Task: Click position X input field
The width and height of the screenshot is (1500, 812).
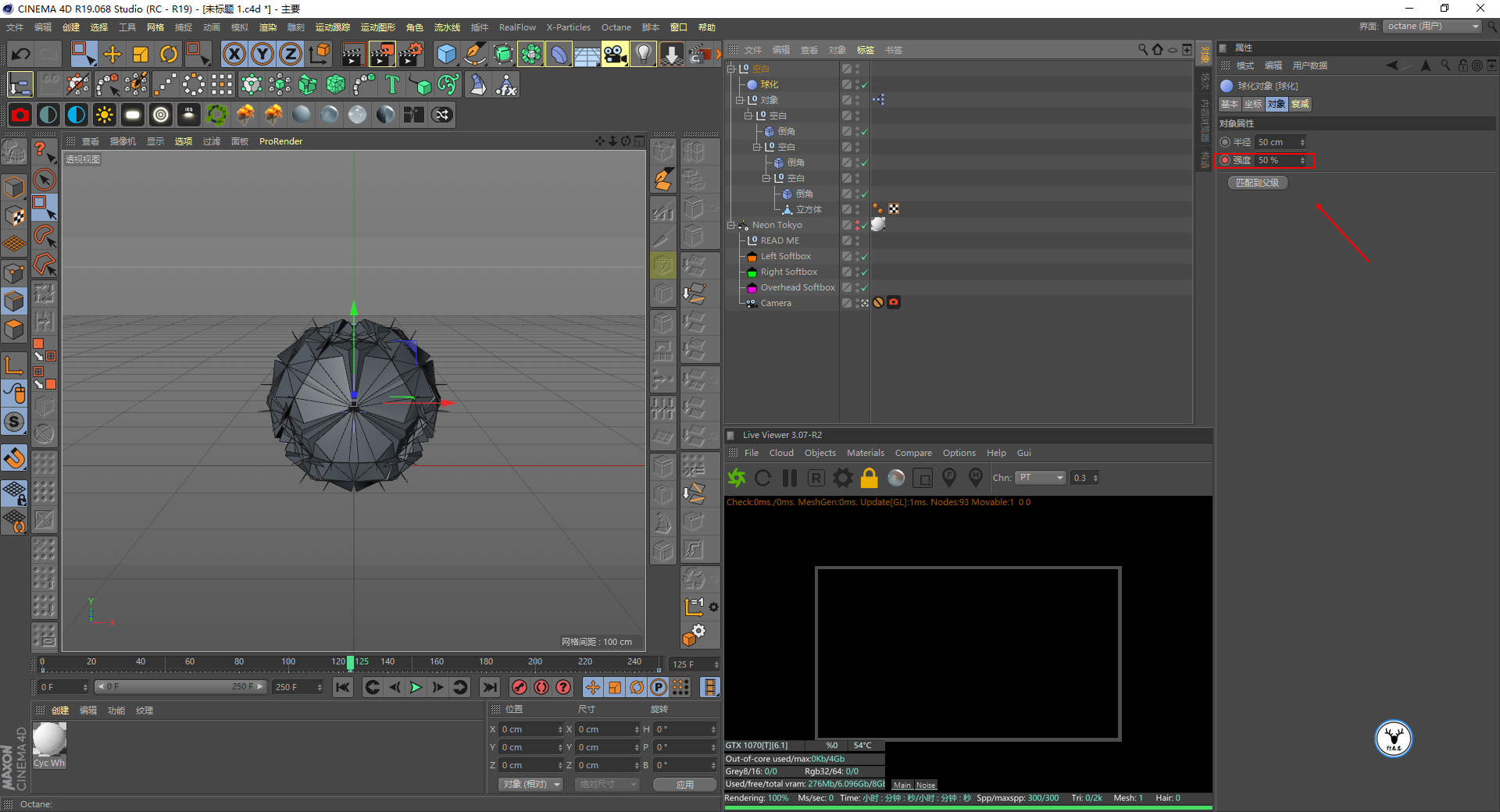Action: [x=531, y=729]
